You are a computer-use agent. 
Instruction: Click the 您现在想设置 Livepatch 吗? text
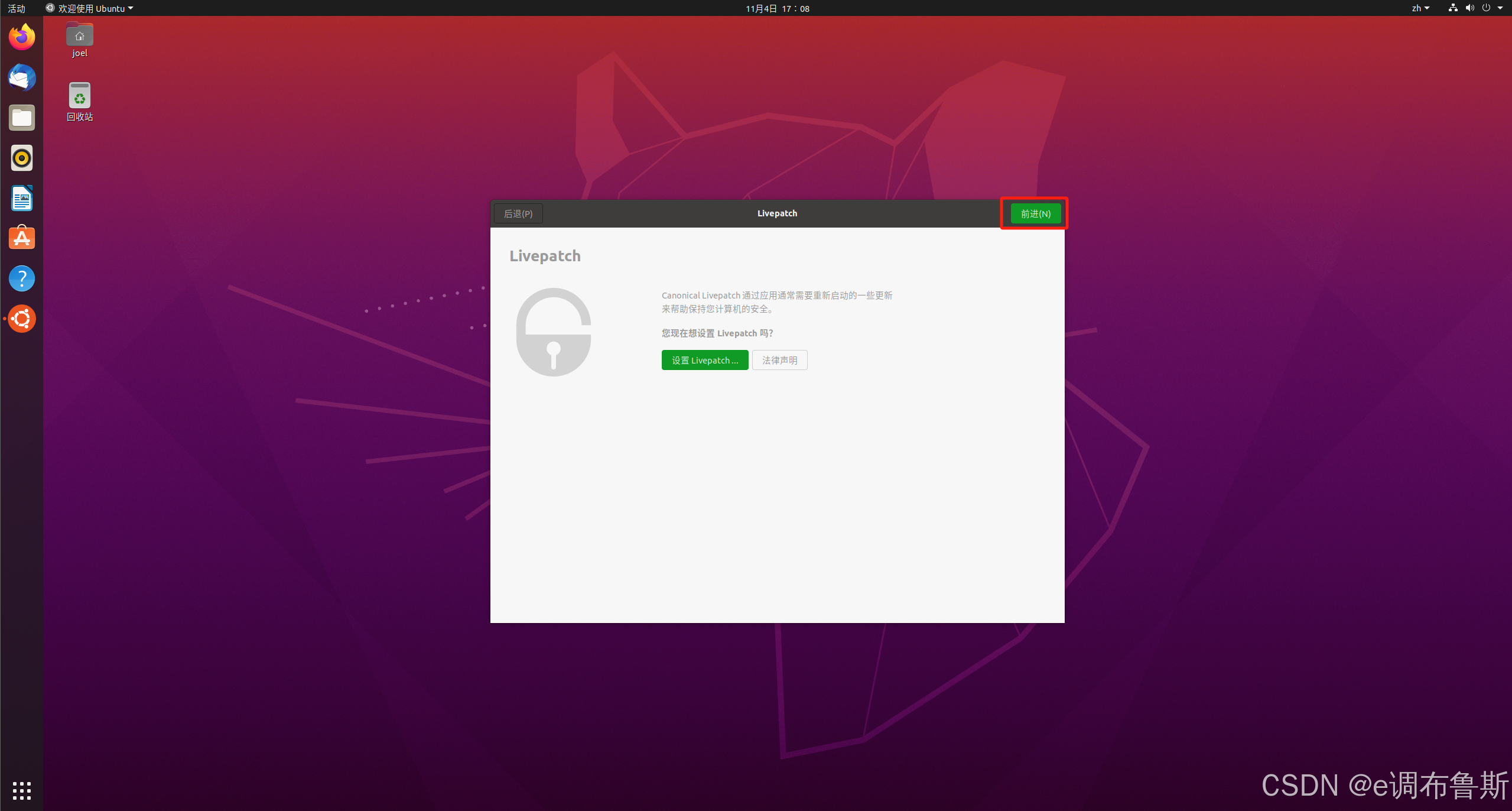pyautogui.click(x=717, y=333)
